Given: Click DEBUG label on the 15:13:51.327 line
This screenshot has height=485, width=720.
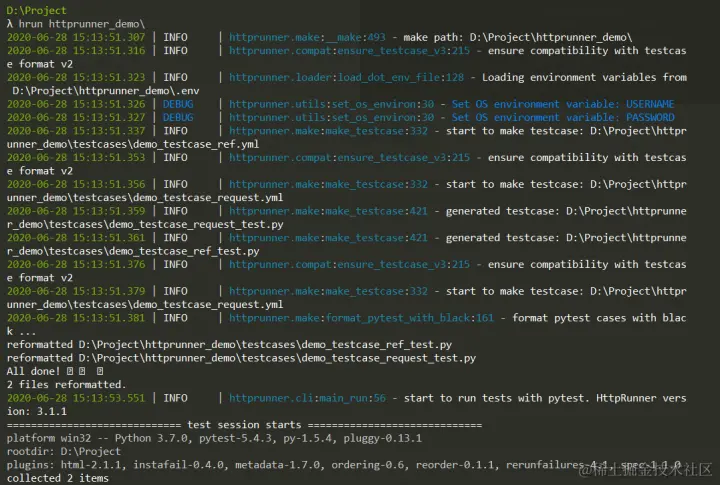Looking at the screenshot, I should [x=178, y=117].
